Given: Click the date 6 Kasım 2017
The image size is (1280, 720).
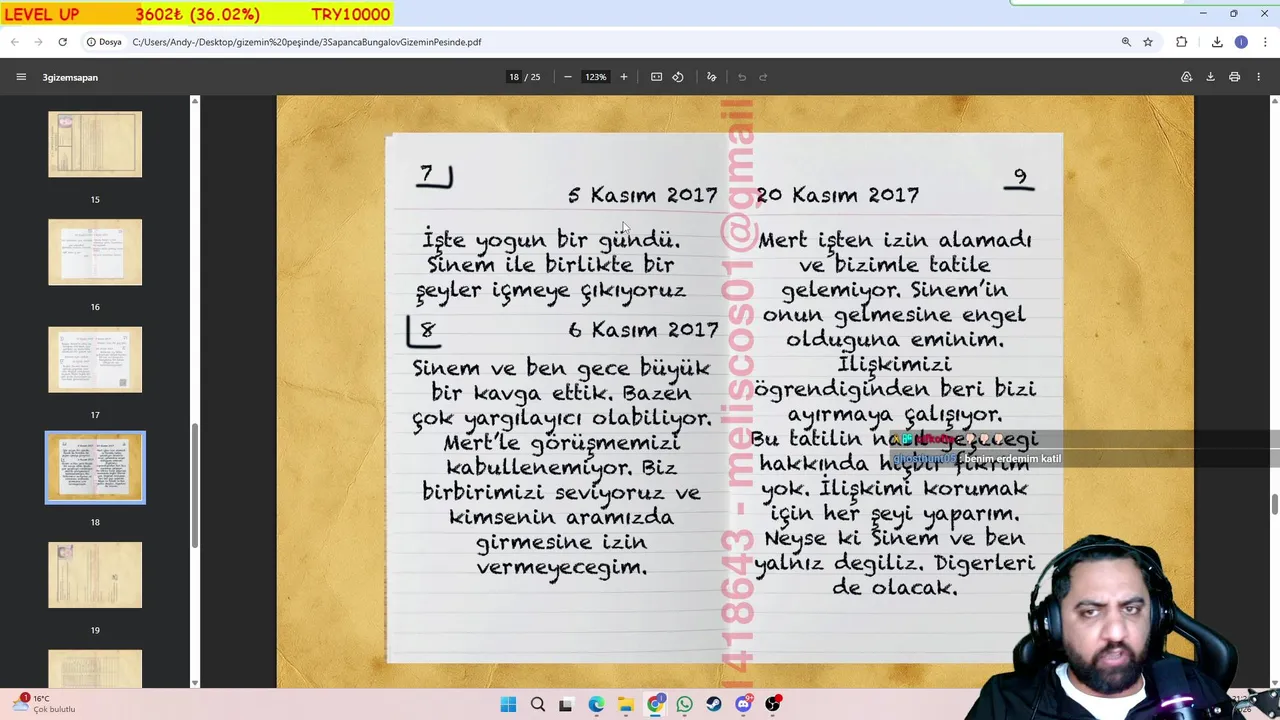Looking at the screenshot, I should pos(643,330).
